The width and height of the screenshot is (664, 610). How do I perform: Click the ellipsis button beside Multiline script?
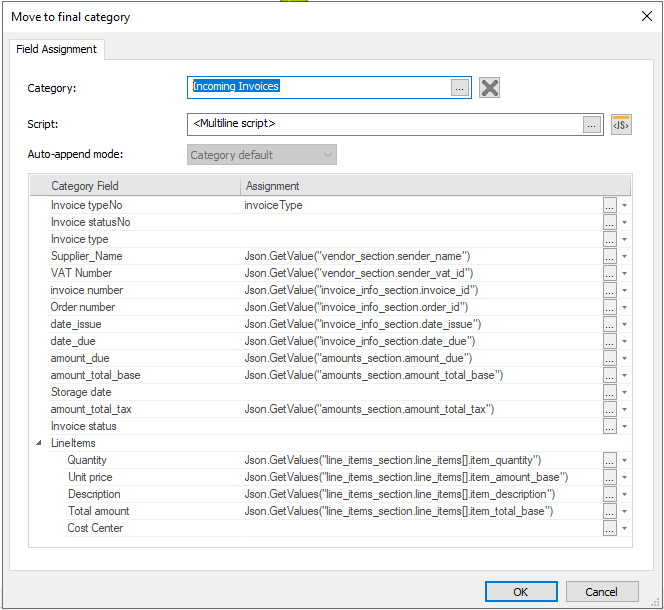[591, 125]
